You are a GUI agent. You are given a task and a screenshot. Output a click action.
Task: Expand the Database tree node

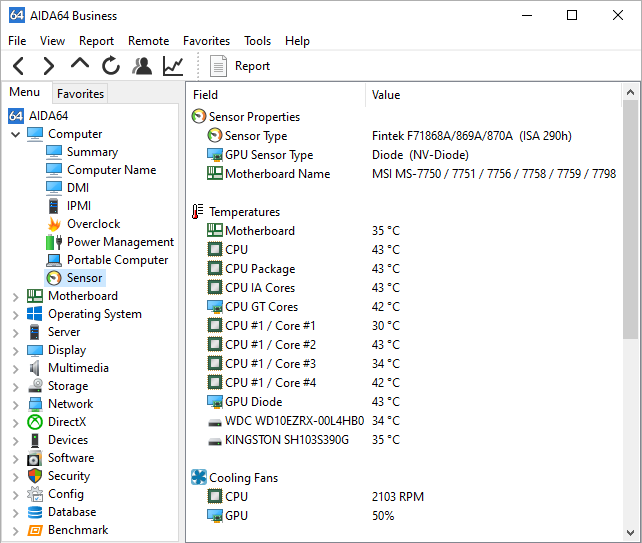pos(16,513)
